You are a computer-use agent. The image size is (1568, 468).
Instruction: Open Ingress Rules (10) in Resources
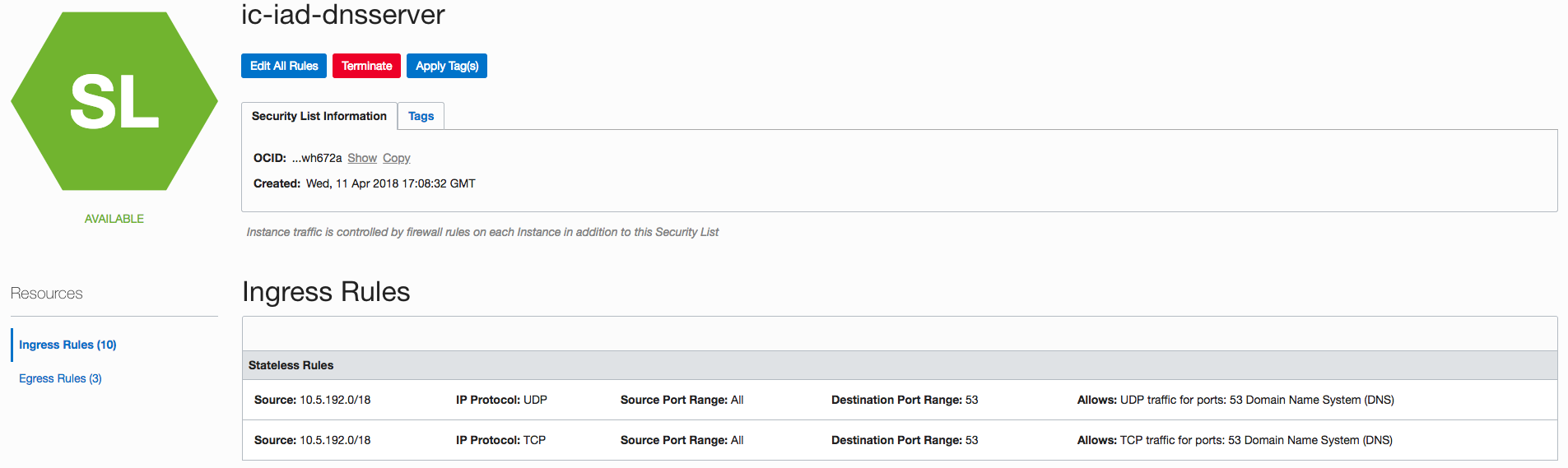coord(67,345)
